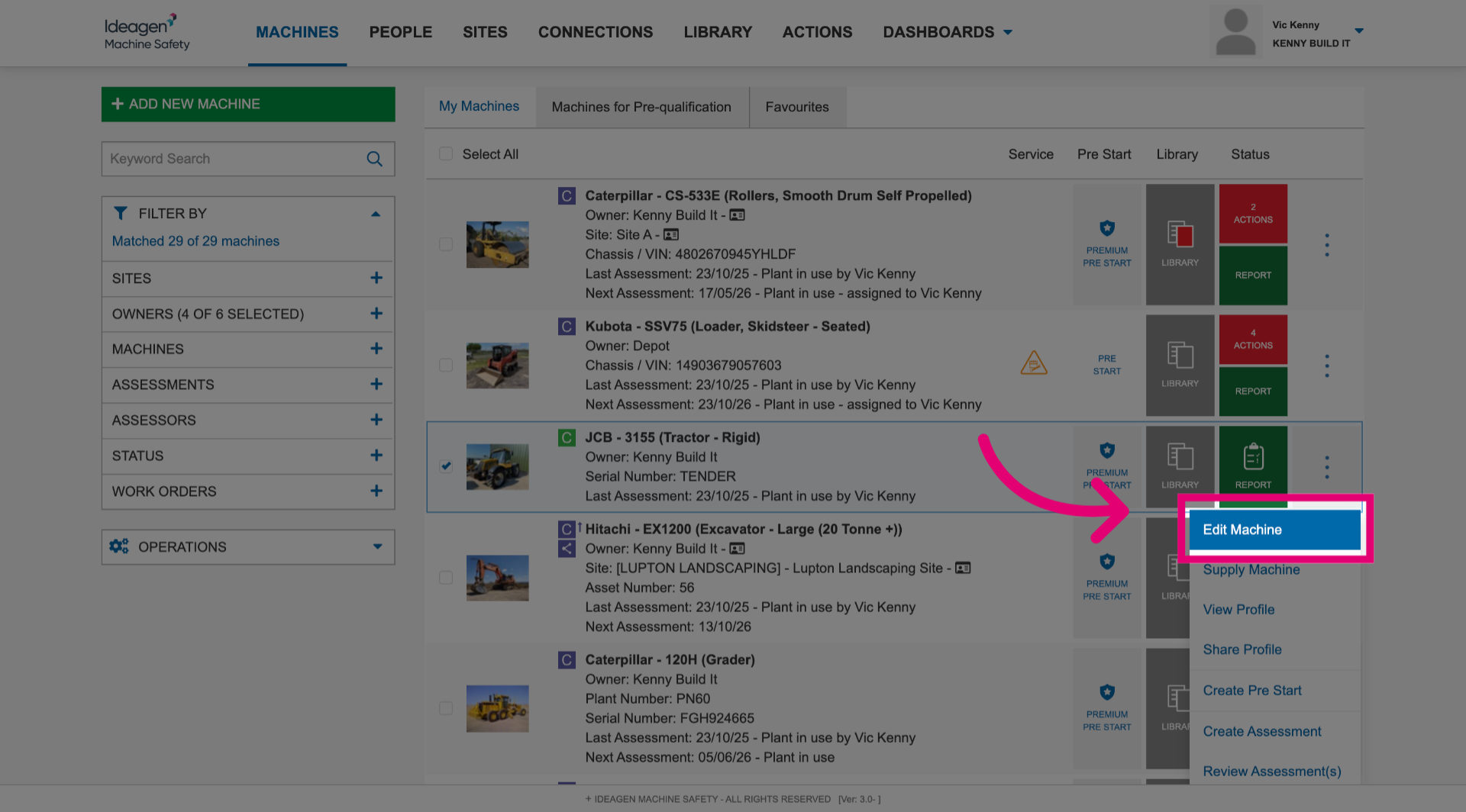Go to the People nav tab
This screenshot has height=812, width=1466.
tap(401, 32)
